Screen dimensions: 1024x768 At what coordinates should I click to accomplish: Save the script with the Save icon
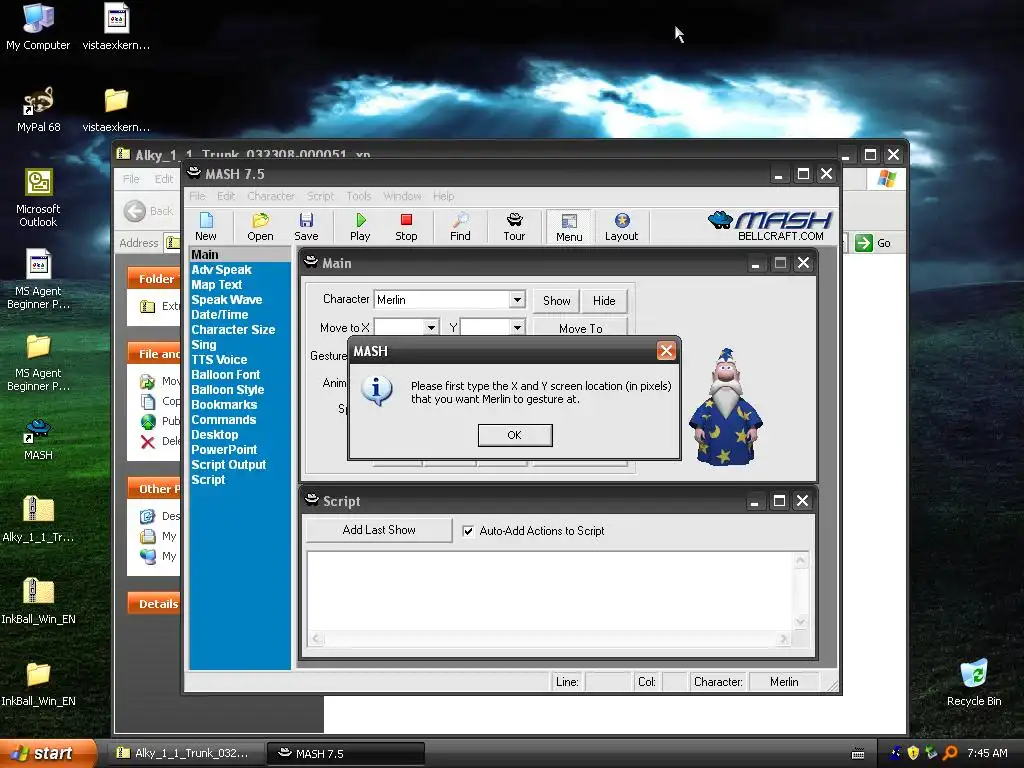pyautogui.click(x=306, y=227)
